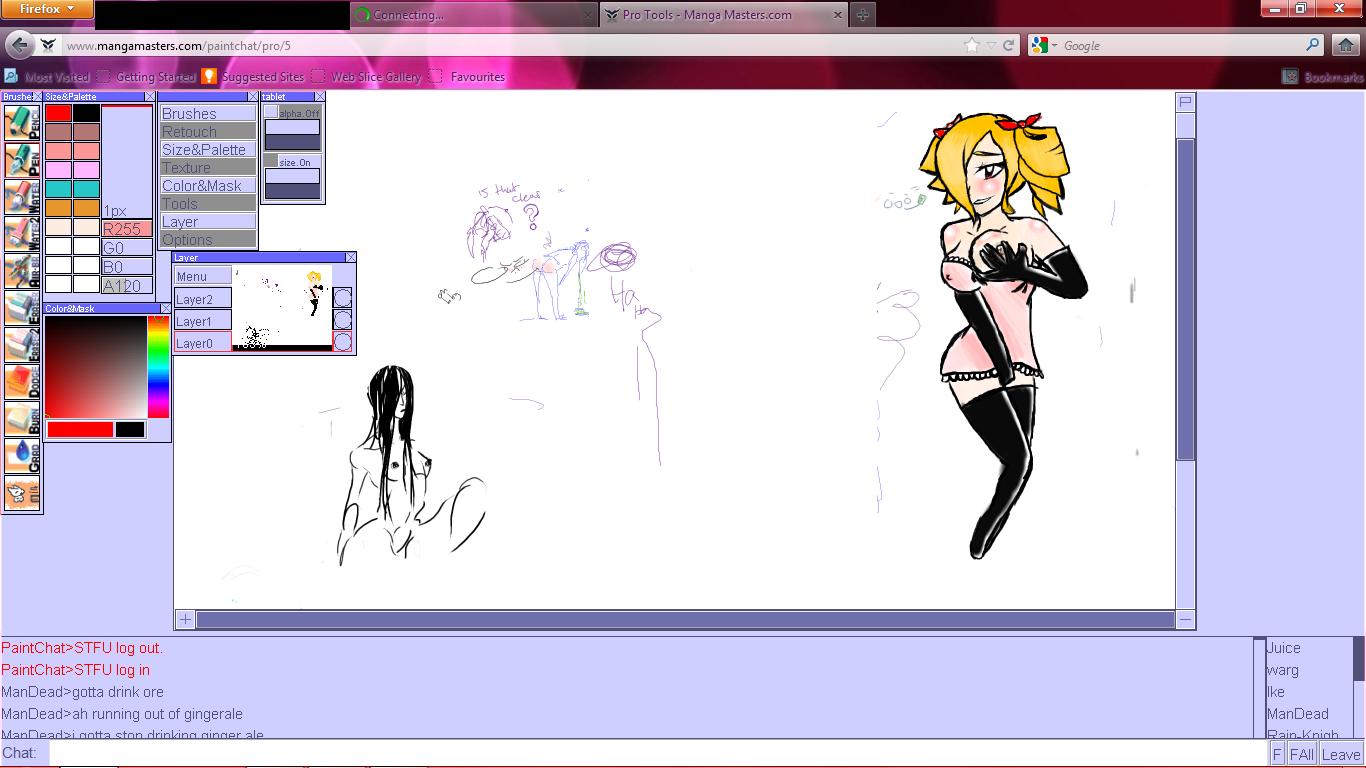Select the Grad gradient tool
This screenshot has width=1366, height=768.
coord(21,456)
